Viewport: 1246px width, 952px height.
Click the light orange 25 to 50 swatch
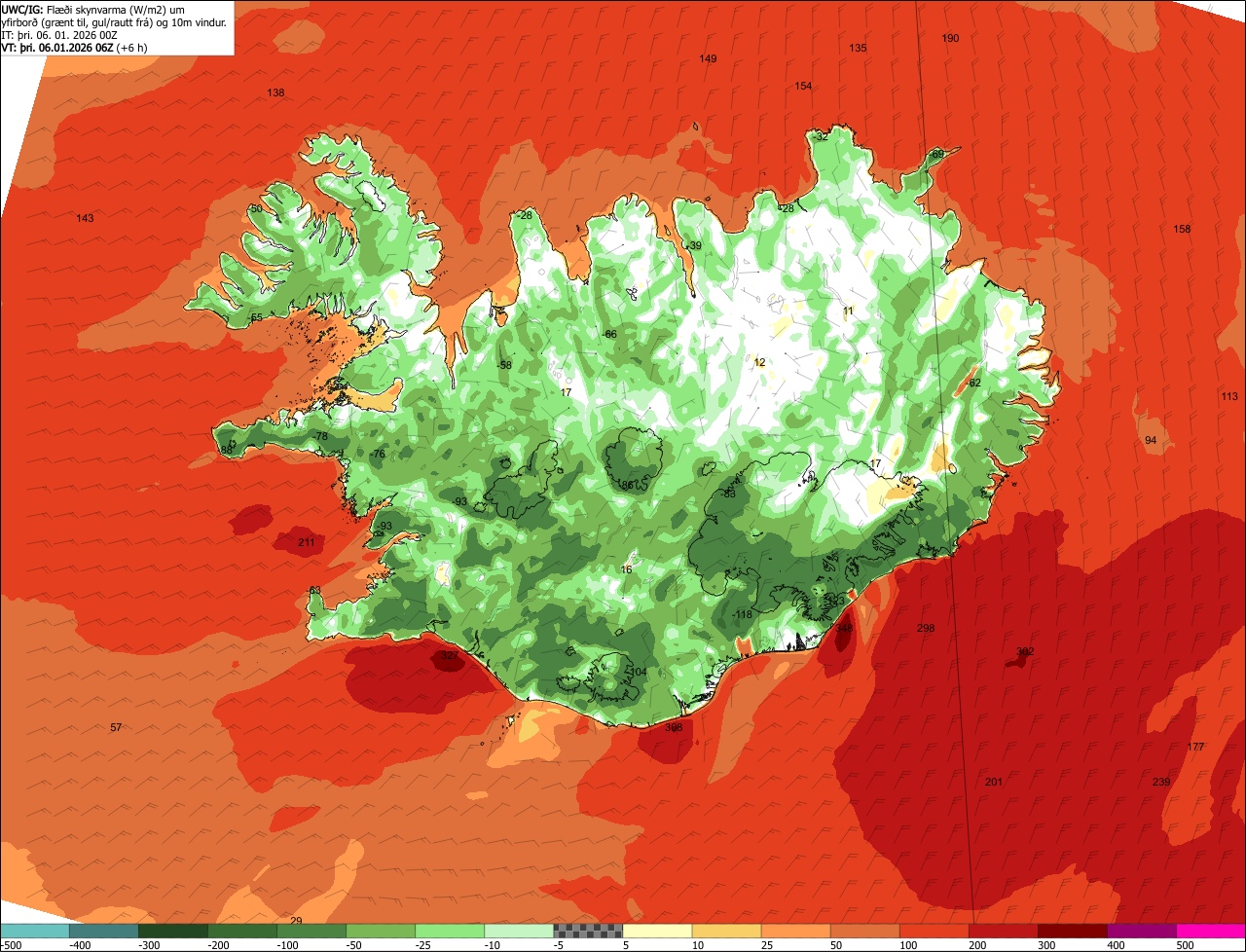point(795,932)
